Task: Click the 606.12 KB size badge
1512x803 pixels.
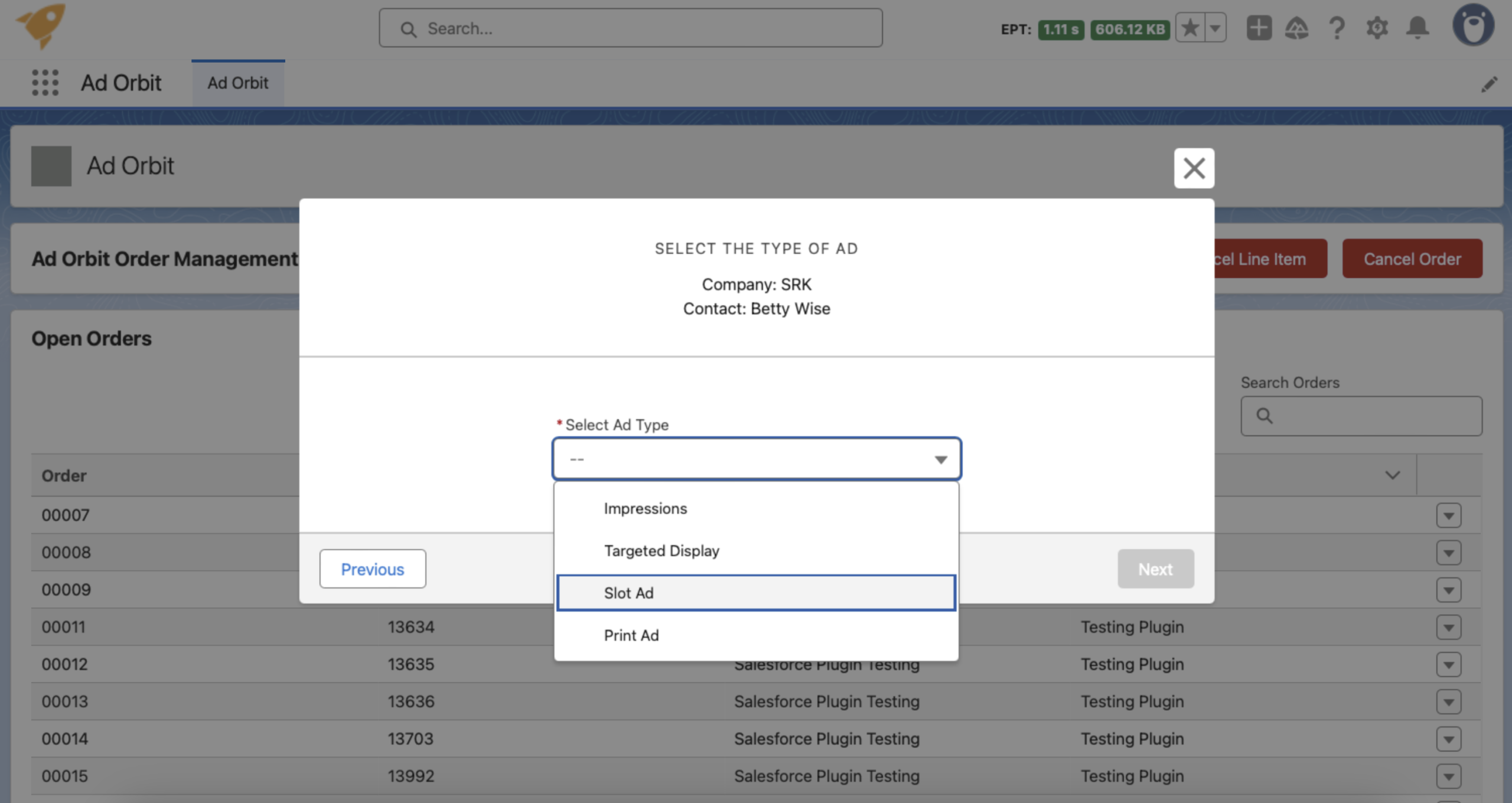Action: click(x=1130, y=29)
